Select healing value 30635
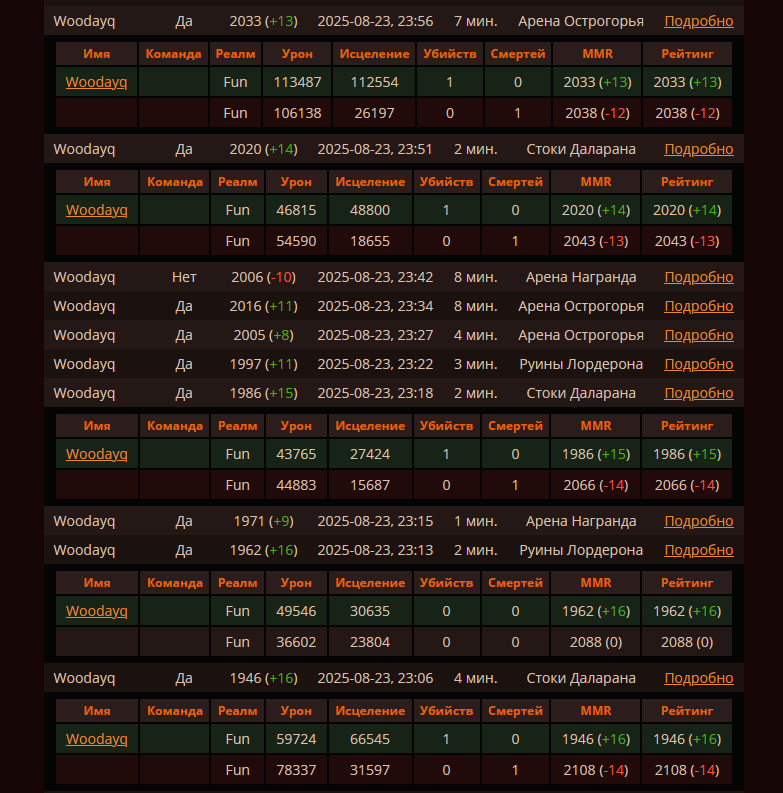The image size is (783, 793). 370,611
